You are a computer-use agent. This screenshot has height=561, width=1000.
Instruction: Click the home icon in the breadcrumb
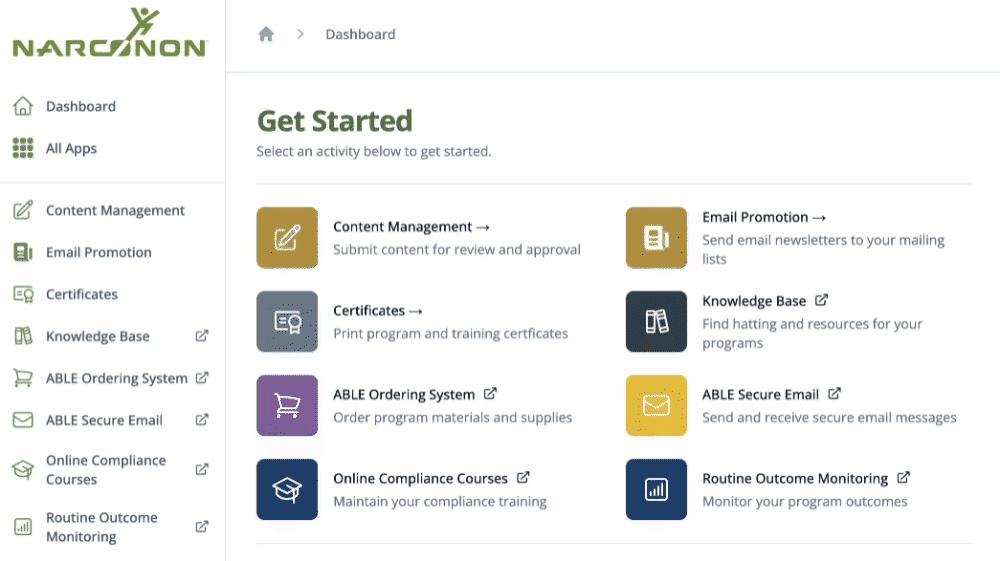click(266, 34)
